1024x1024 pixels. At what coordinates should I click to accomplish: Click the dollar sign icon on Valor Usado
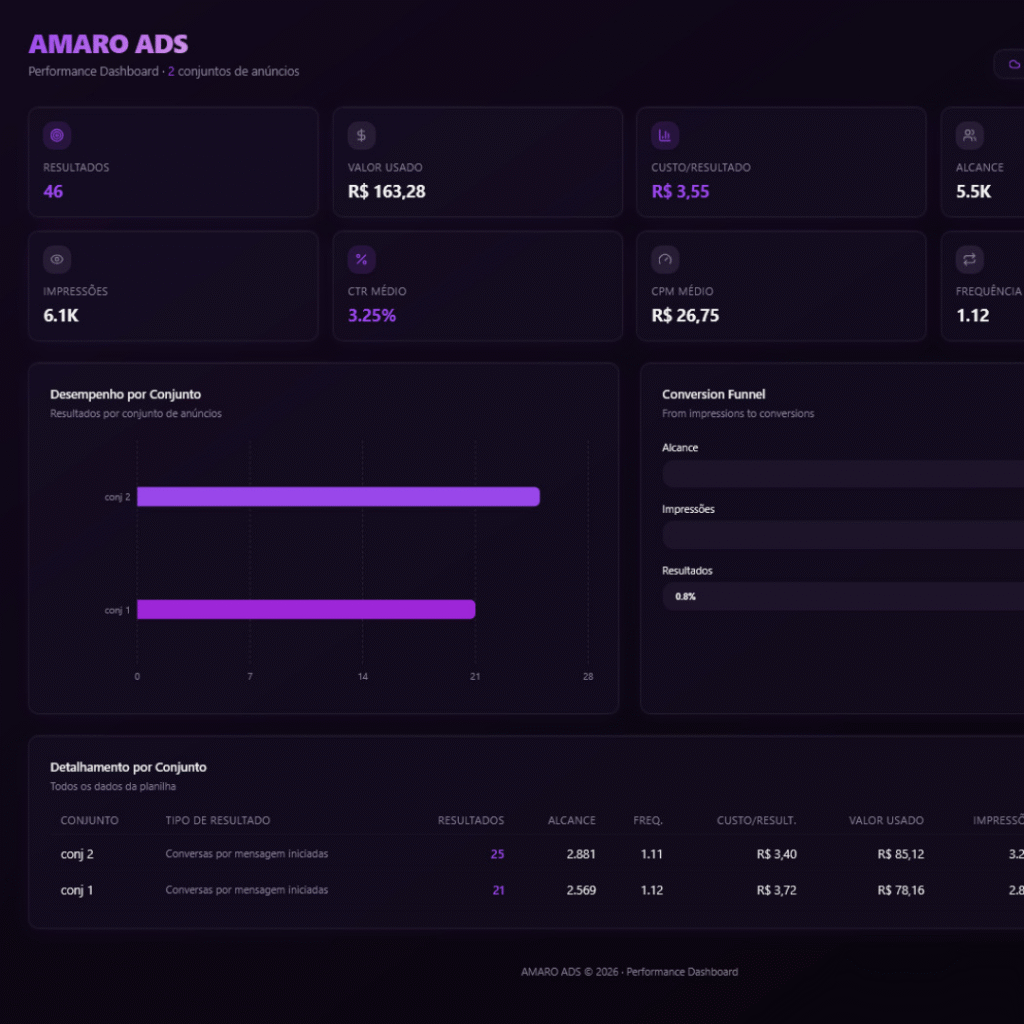pyautogui.click(x=361, y=136)
